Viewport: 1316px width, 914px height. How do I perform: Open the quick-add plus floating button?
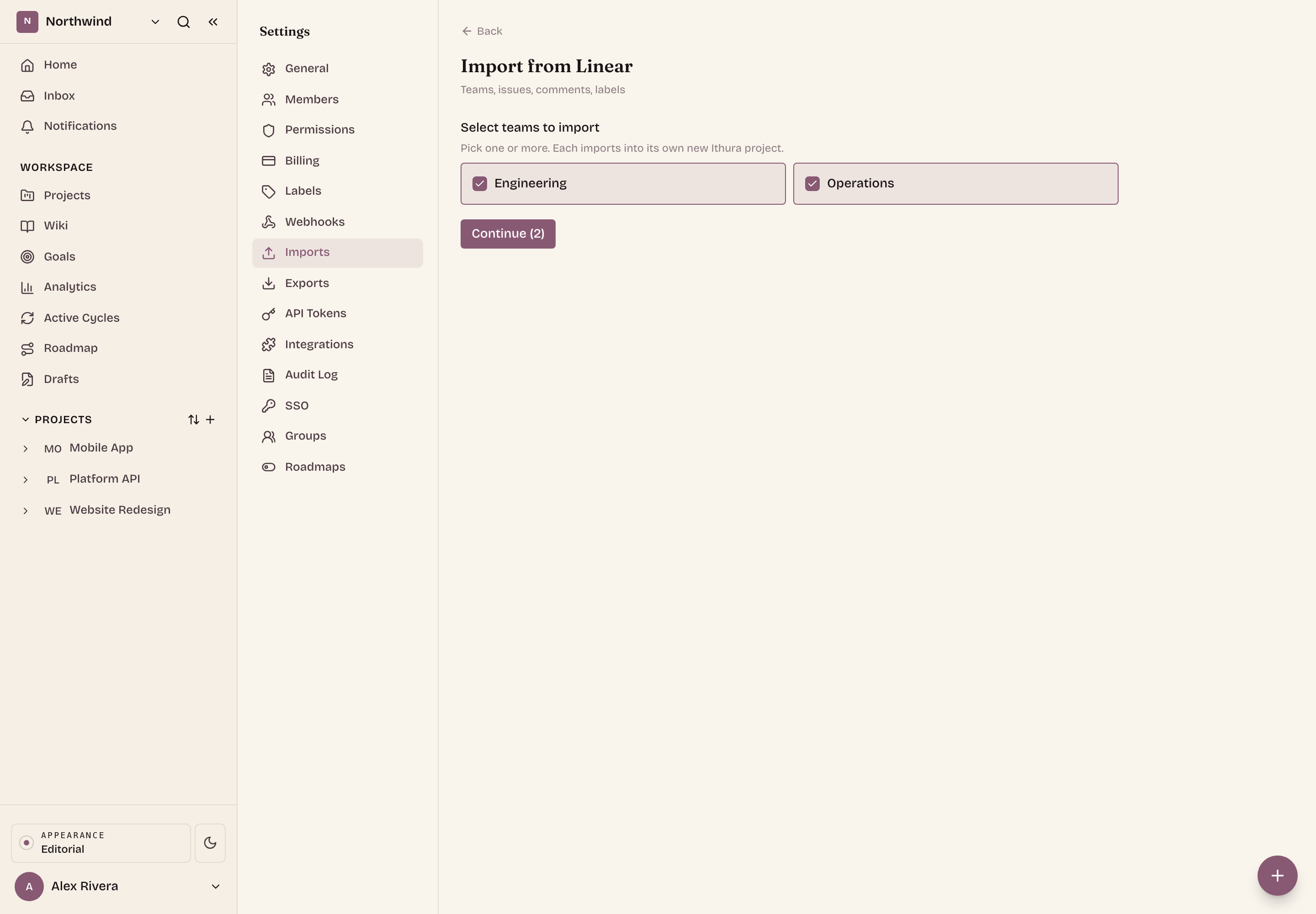click(x=1277, y=875)
